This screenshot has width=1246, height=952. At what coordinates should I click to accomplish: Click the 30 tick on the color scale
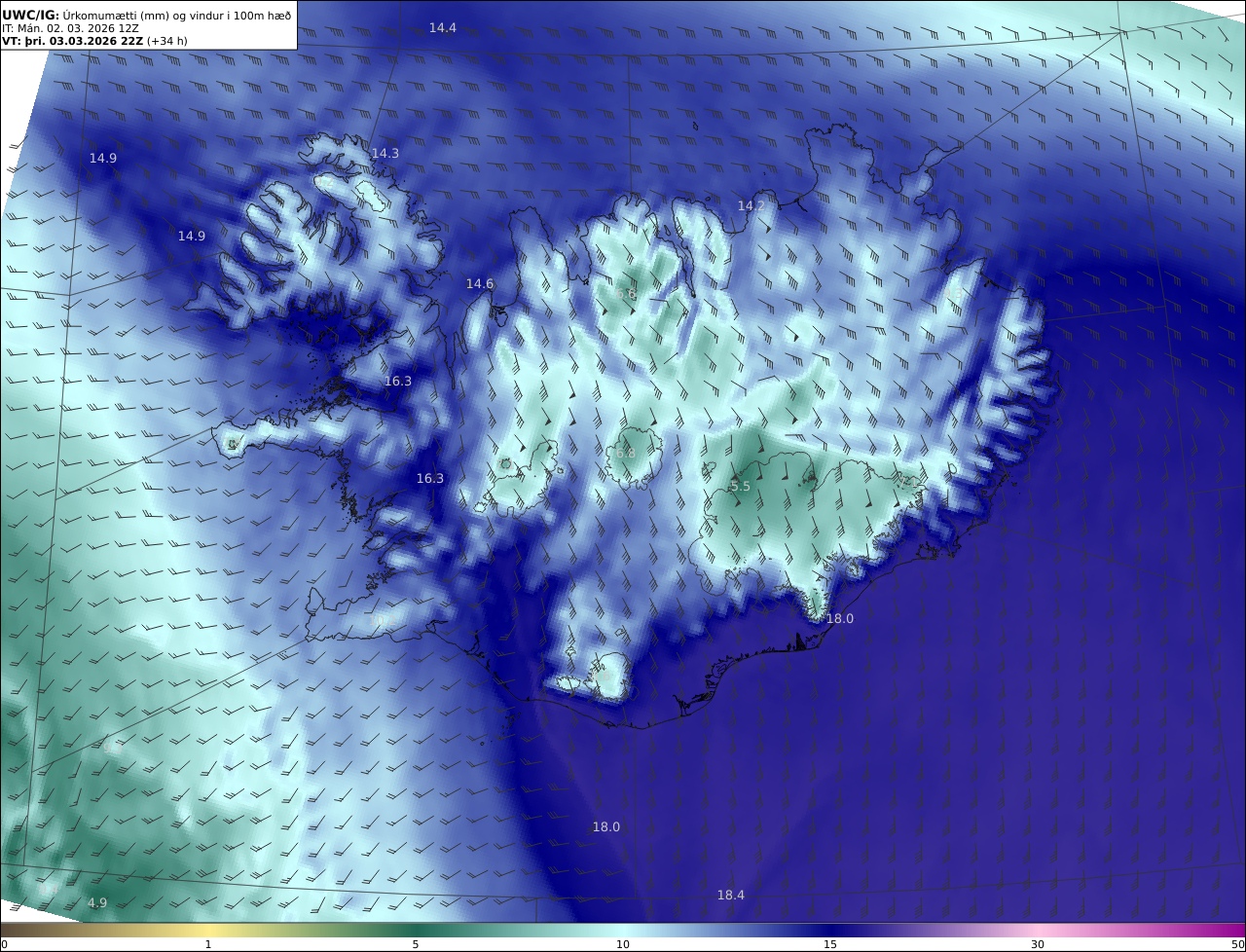[x=1038, y=944]
